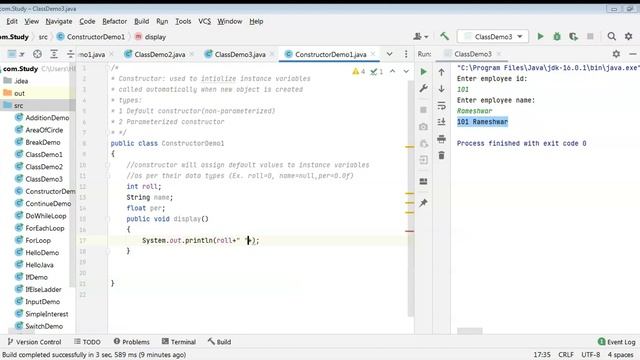The width and height of the screenshot is (640, 360).
Task: Click the CRLF line separator in status bar
Action: 566,355
